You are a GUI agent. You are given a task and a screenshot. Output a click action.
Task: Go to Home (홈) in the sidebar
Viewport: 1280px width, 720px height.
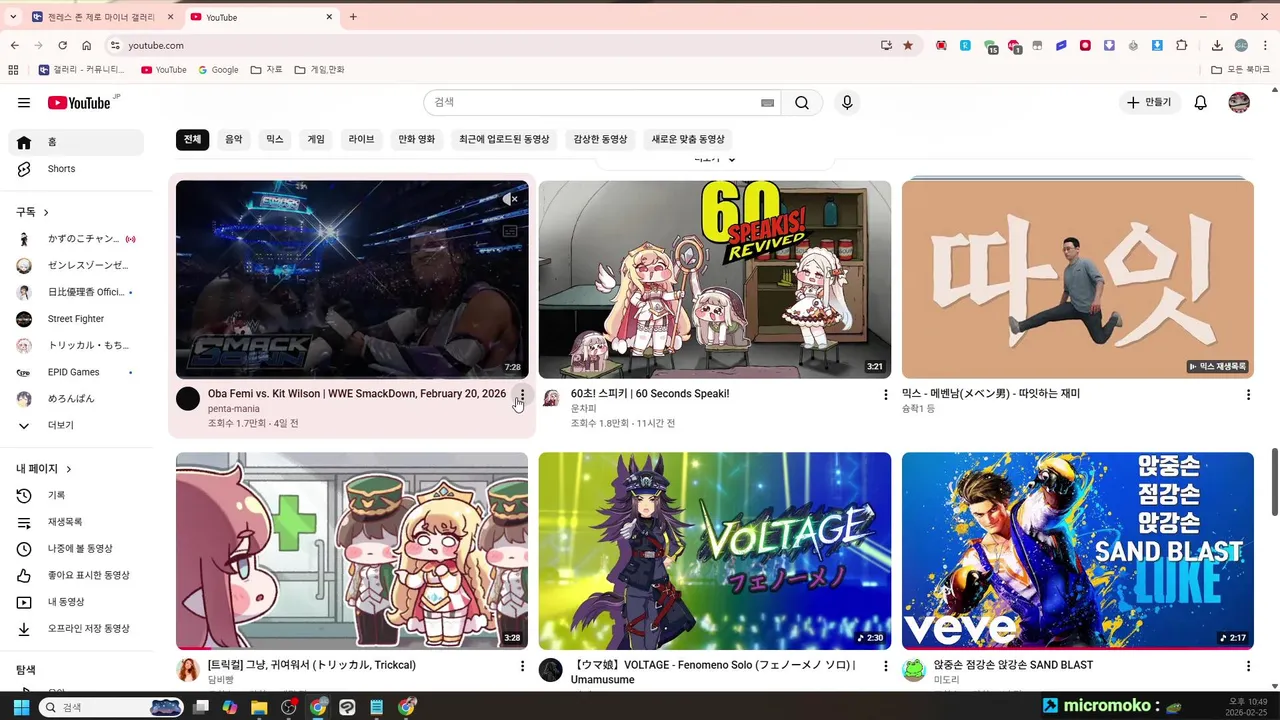pyautogui.click(x=76, y=142)
